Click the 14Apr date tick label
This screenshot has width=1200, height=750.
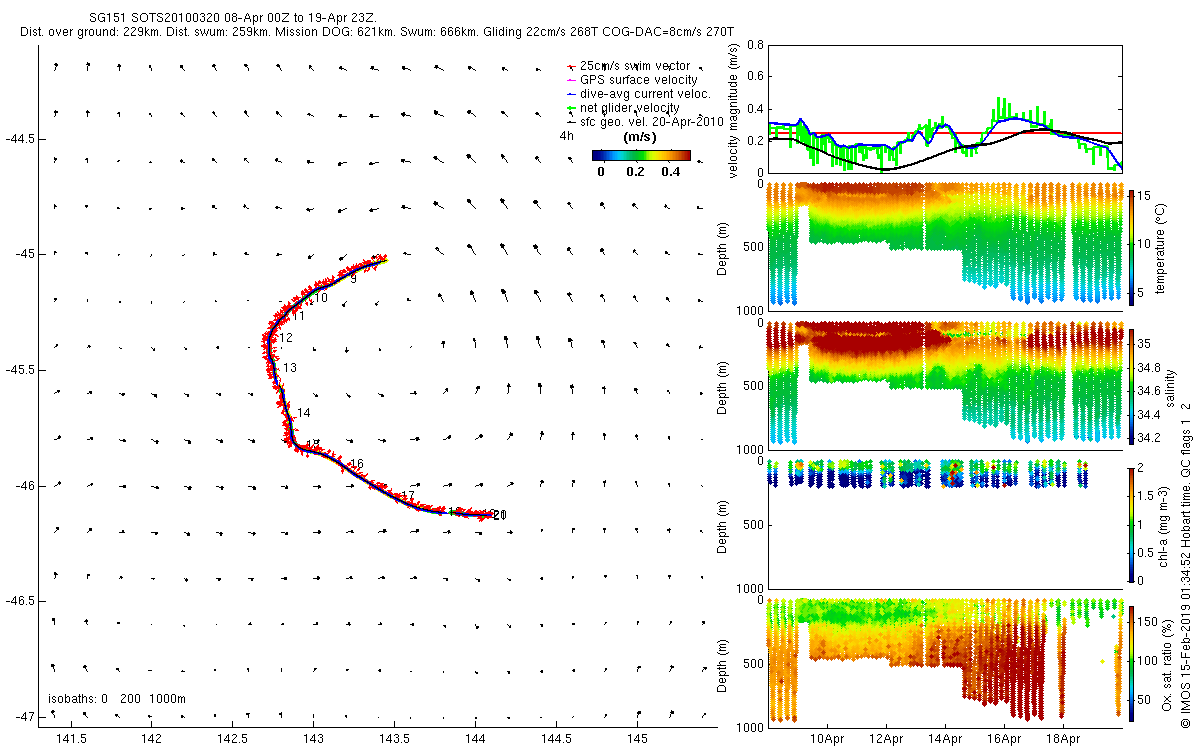(946, 739)
